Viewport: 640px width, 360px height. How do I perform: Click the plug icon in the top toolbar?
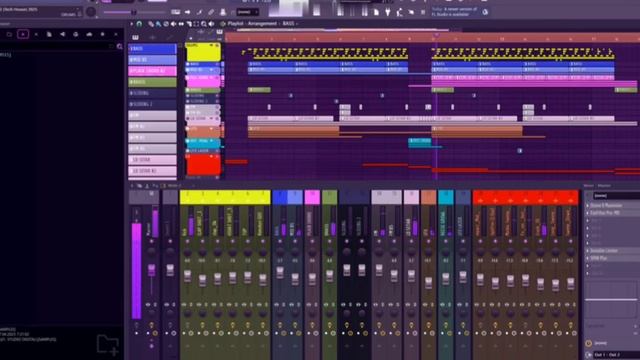click(387, 12)
